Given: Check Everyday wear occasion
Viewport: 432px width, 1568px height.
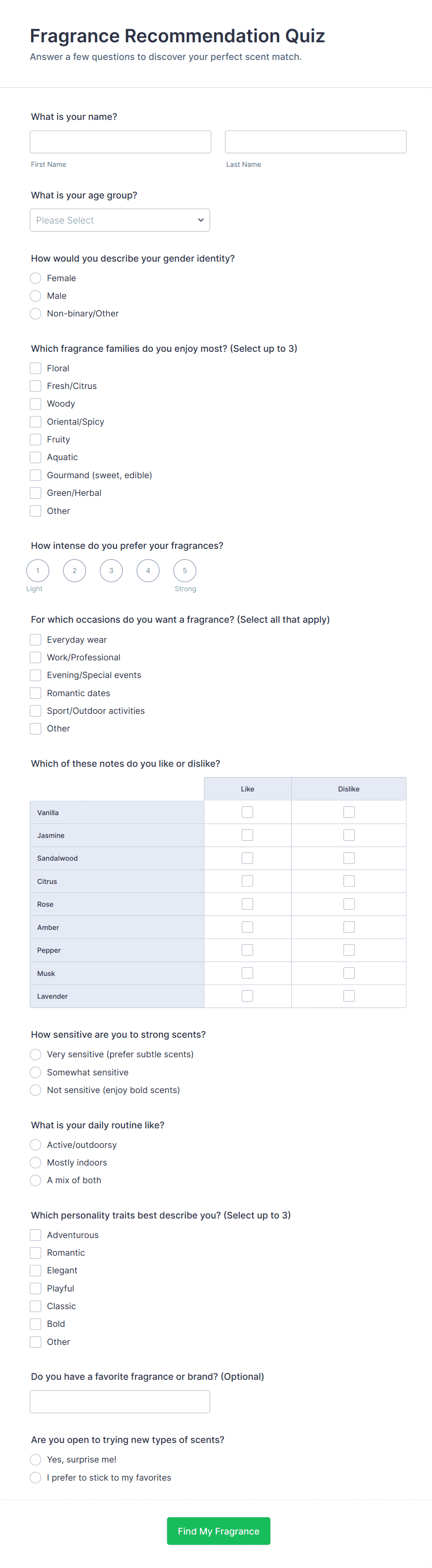Looking at the screenshot, I should click(36, 640).
